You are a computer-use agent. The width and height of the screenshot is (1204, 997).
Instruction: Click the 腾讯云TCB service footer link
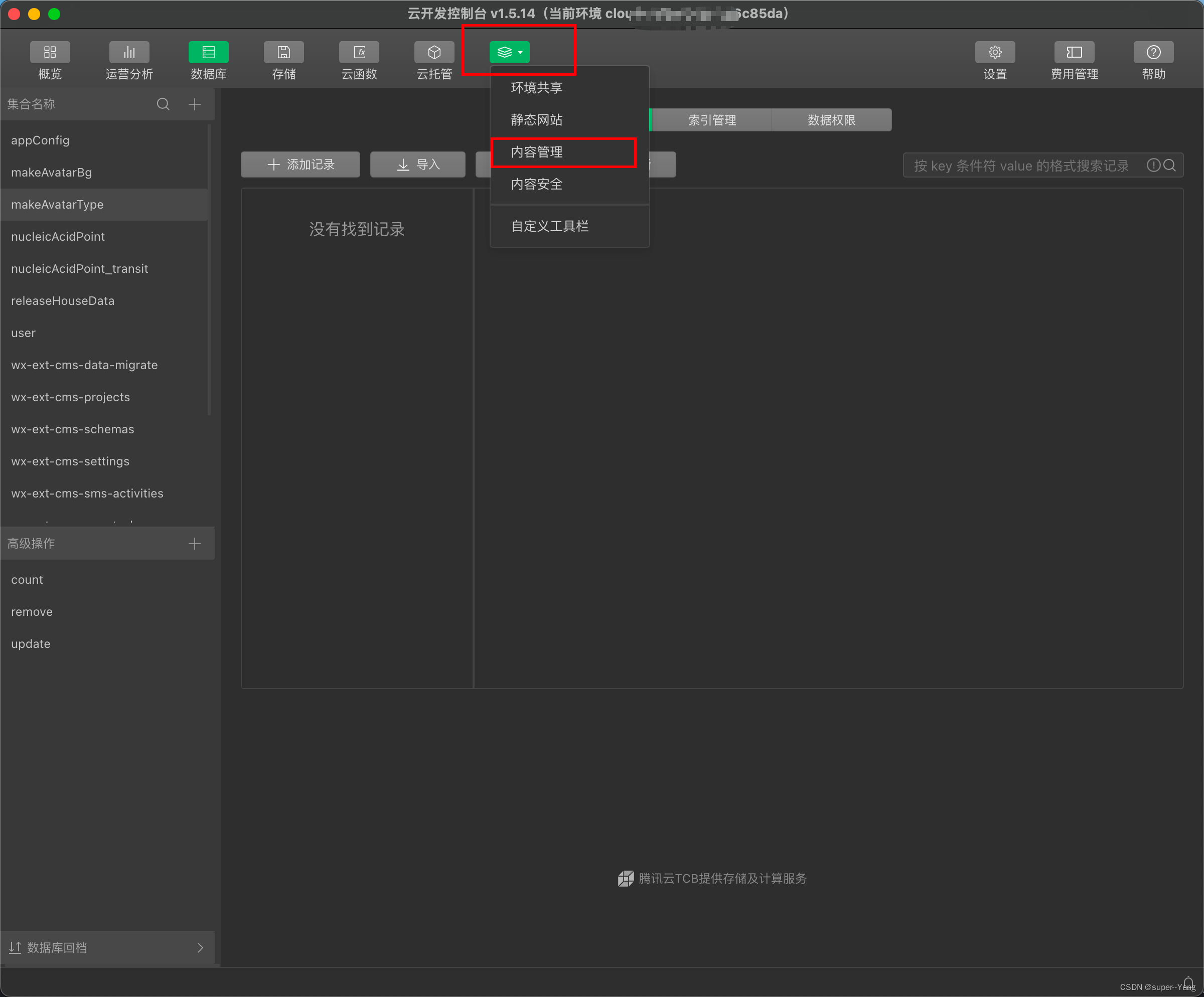pyautogui.click(x=712, y=878)
